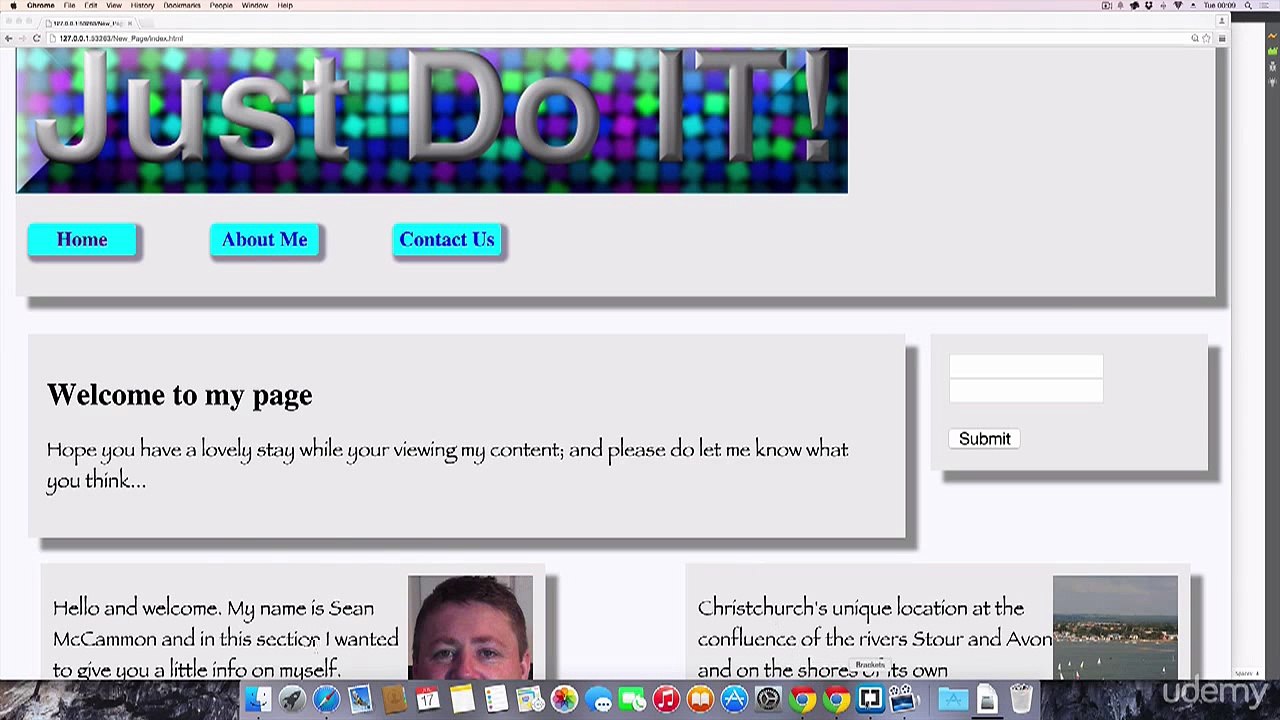Open FaceTime from the dock
This screenshot has height=720, width=1280.
click(632, 699)
